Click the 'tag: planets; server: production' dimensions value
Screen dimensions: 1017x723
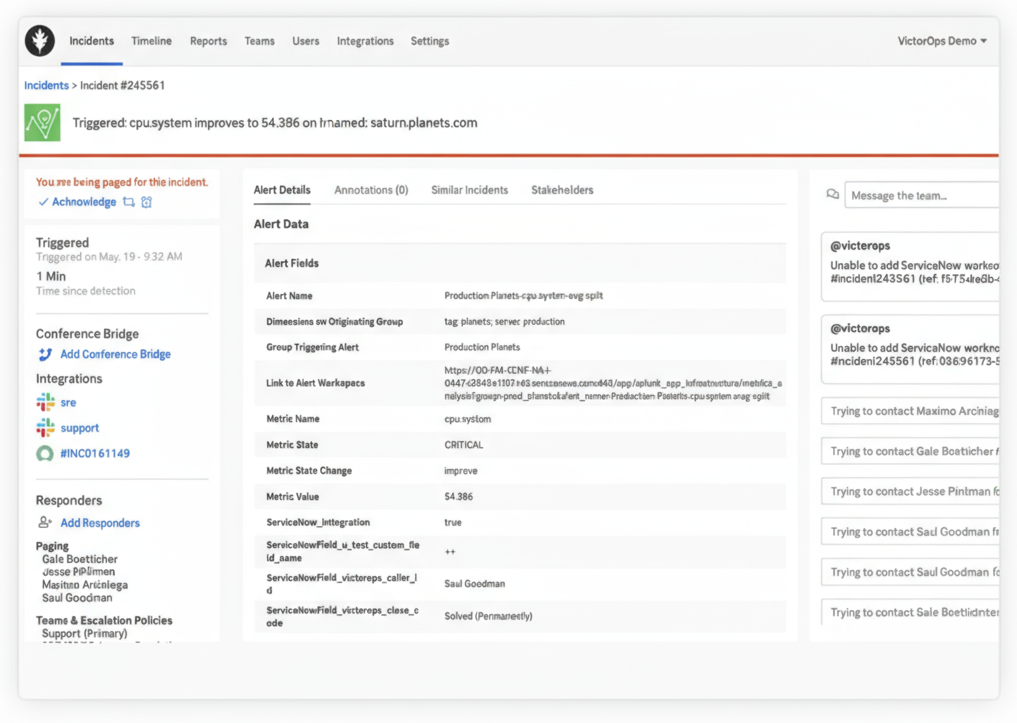pos(504,322)
